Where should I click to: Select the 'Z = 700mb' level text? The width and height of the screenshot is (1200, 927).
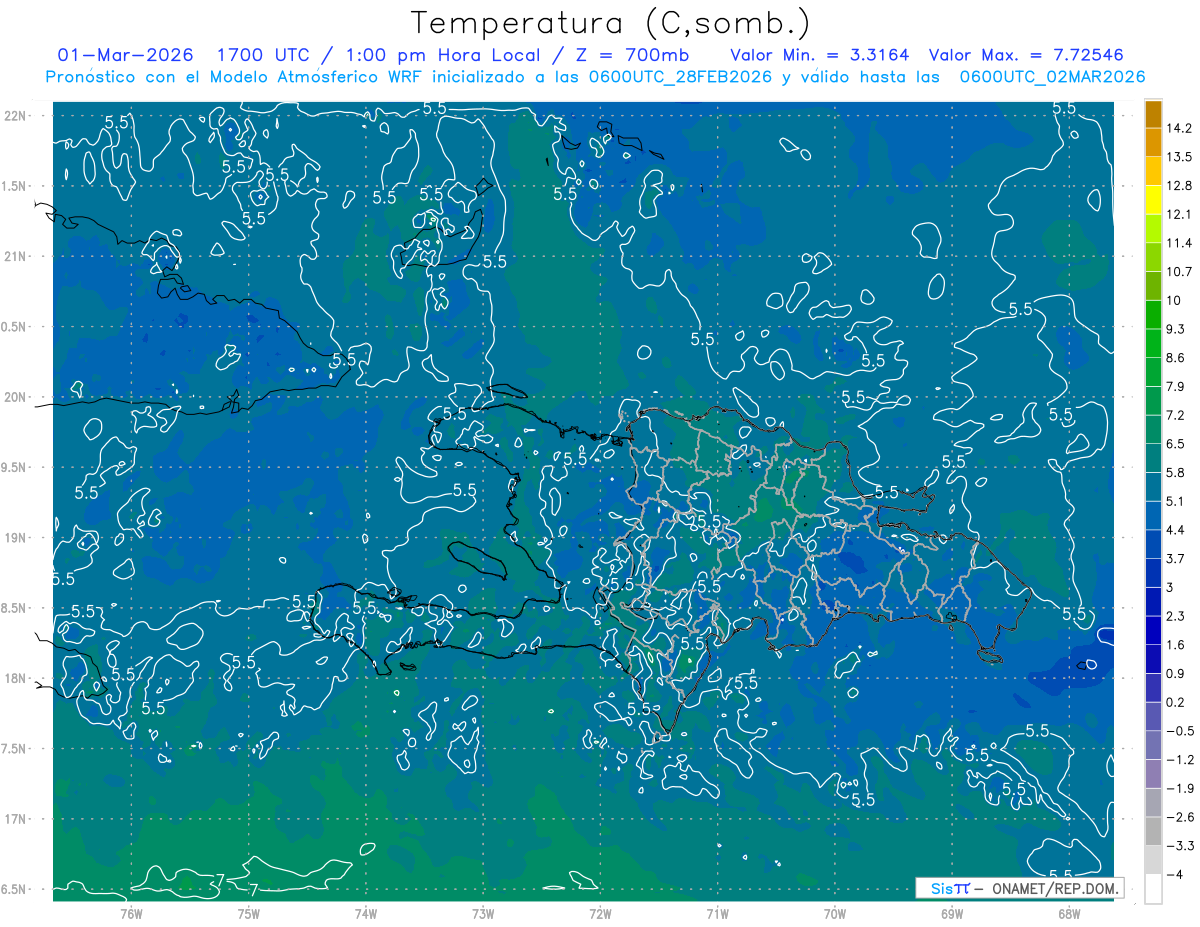[631, 55]
